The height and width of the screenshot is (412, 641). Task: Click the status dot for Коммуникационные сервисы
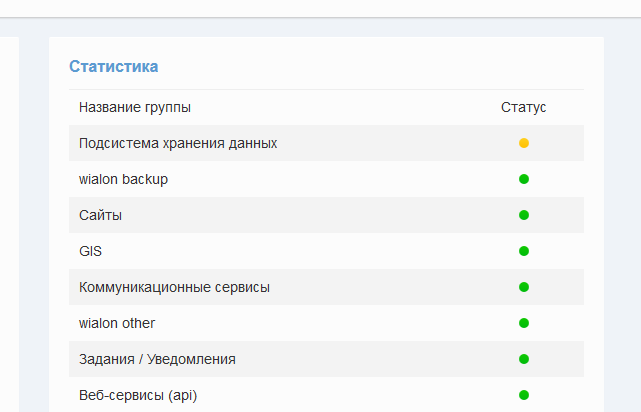(x=524, y=287)
